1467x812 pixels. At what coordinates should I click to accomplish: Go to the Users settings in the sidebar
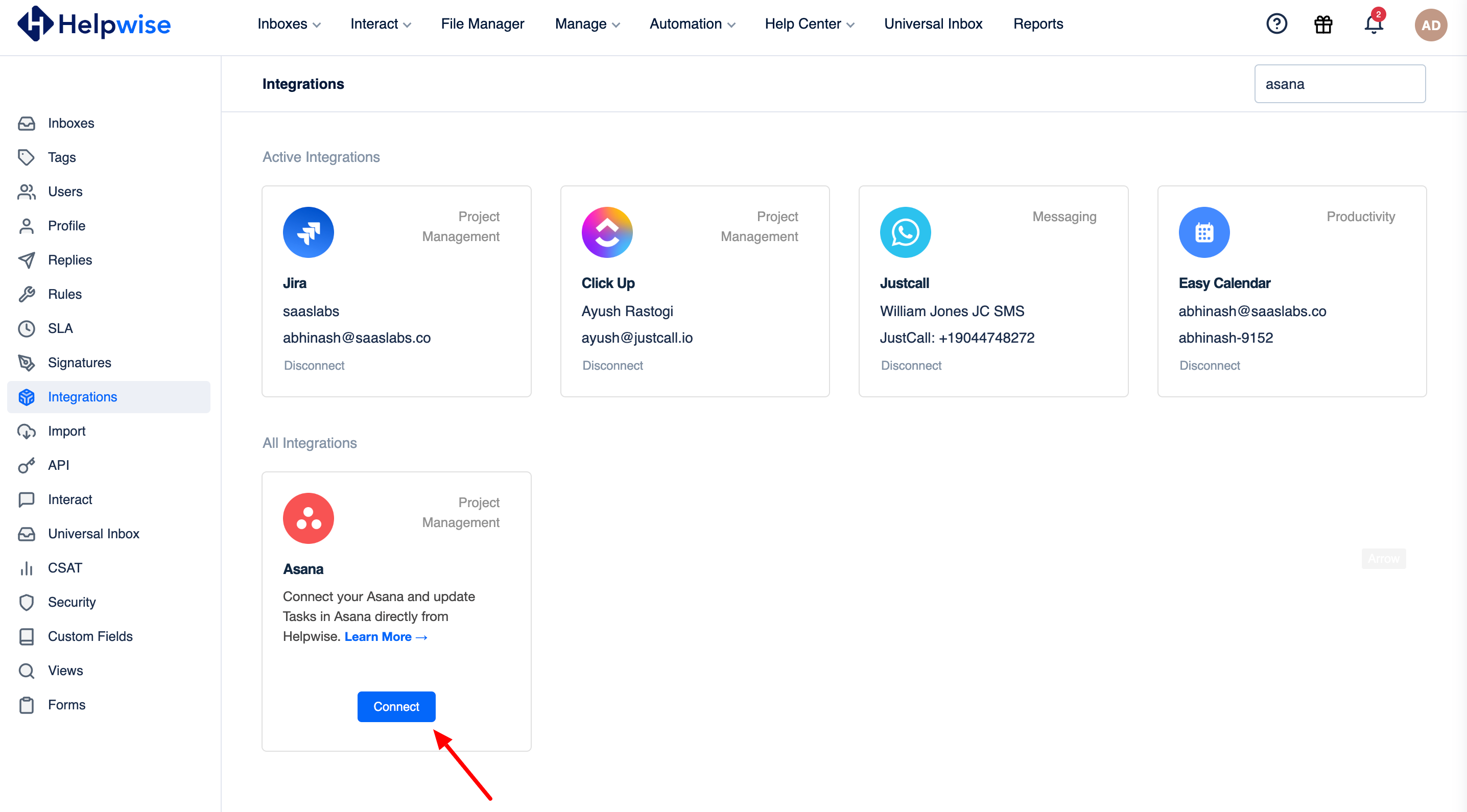[x=65, y=192]
